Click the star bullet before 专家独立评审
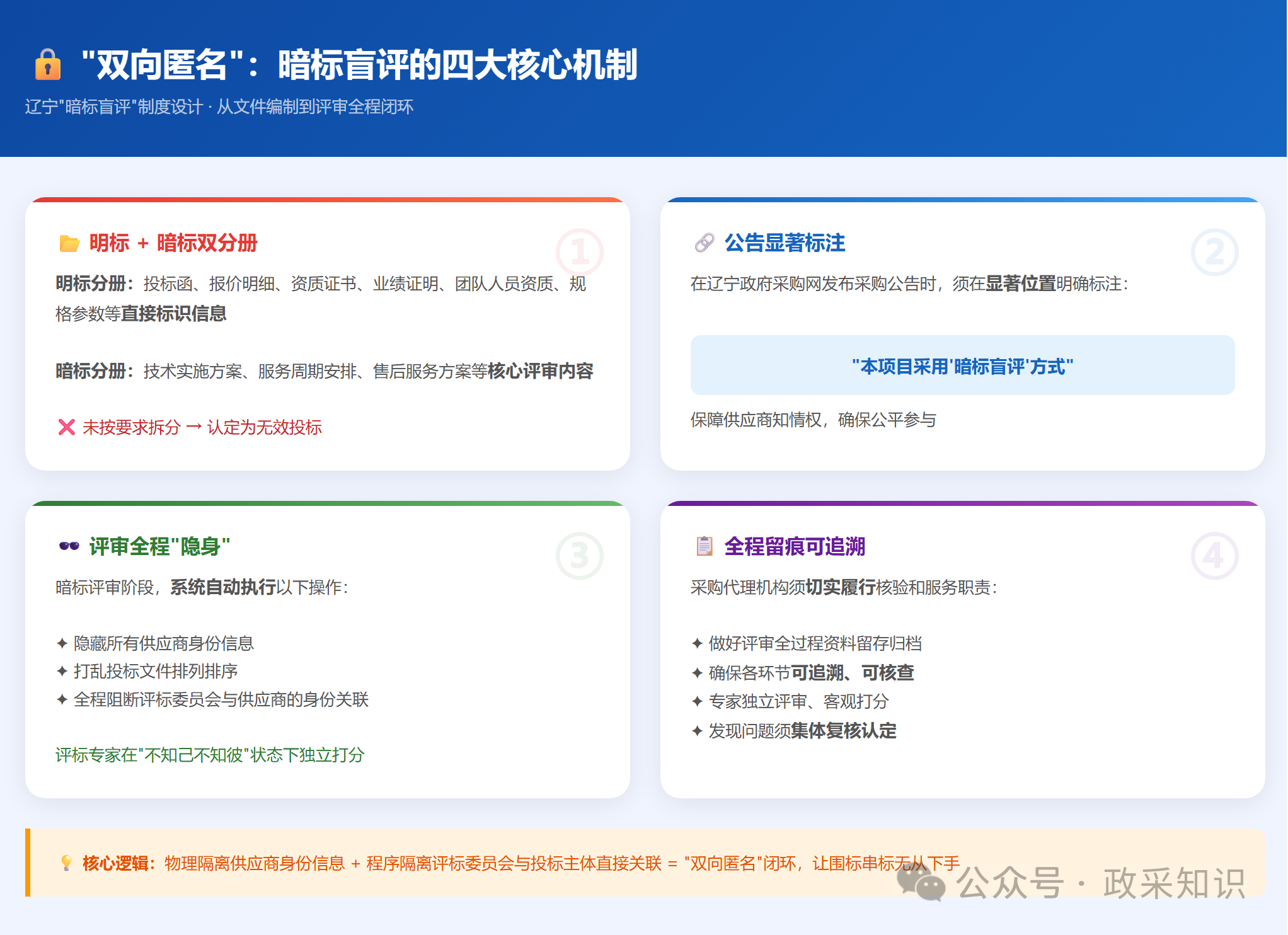 coord(697,701)
